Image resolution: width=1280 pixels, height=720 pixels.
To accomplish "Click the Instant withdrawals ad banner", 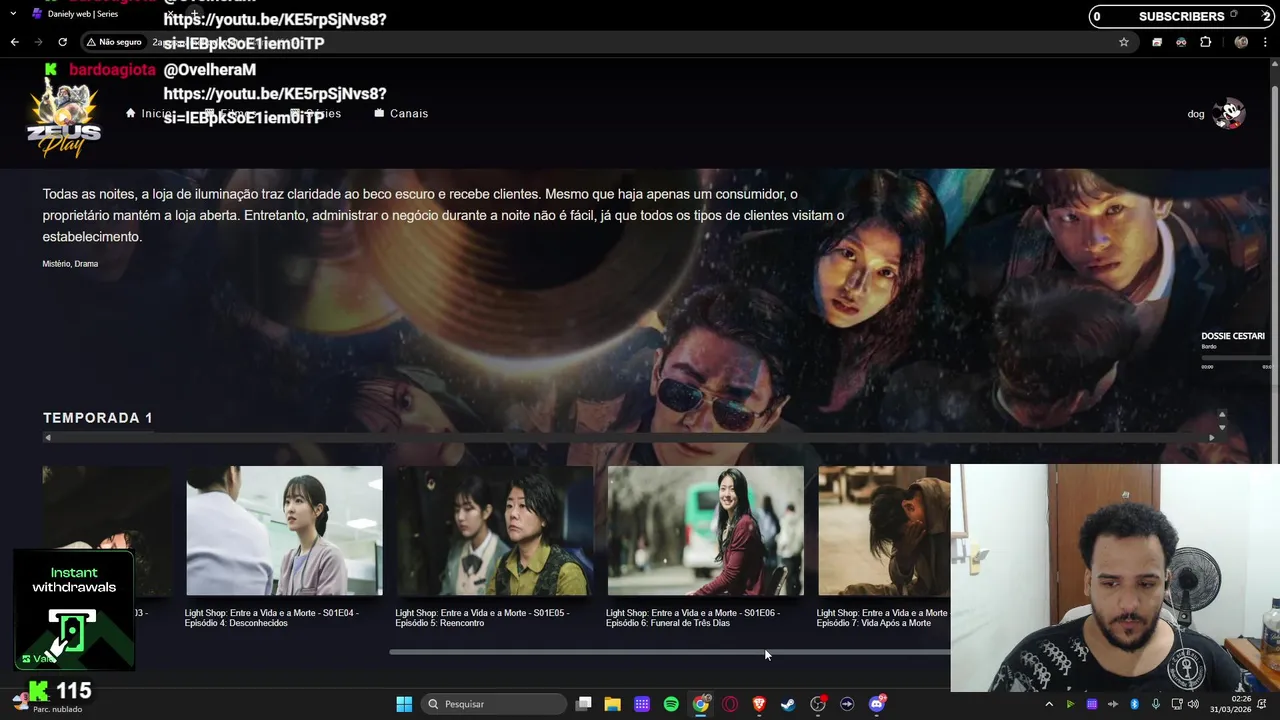I will pos(74,608).
